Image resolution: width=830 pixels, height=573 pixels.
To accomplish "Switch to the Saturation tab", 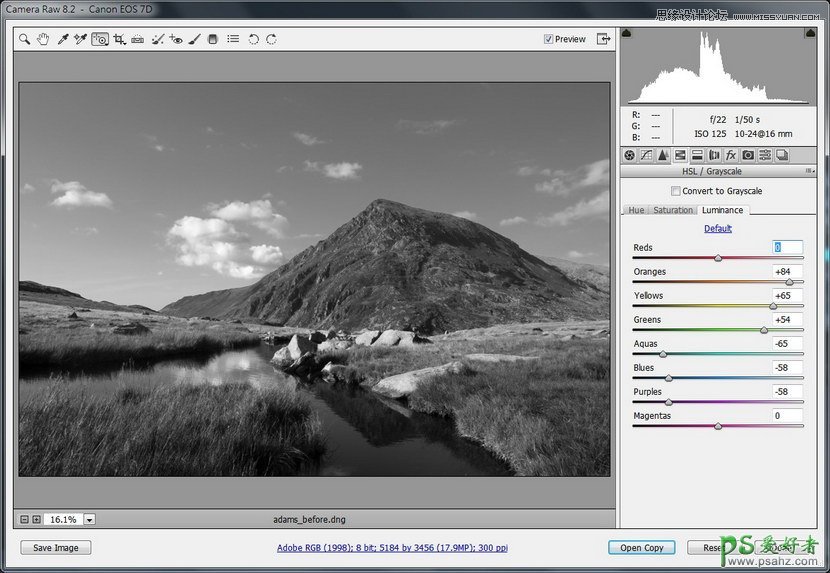I will tap(672, 210).
